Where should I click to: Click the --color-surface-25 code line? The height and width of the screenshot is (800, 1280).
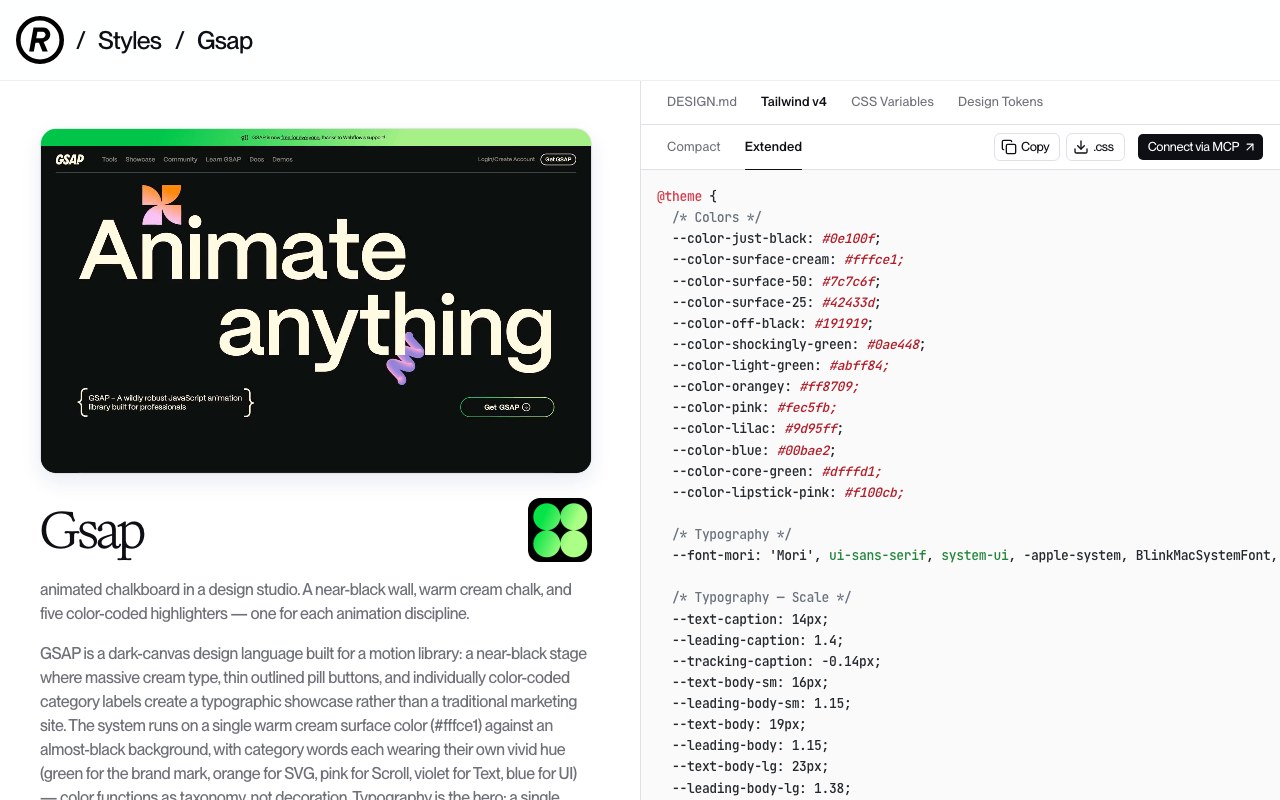pyautogui.click(x=777, y=302)
